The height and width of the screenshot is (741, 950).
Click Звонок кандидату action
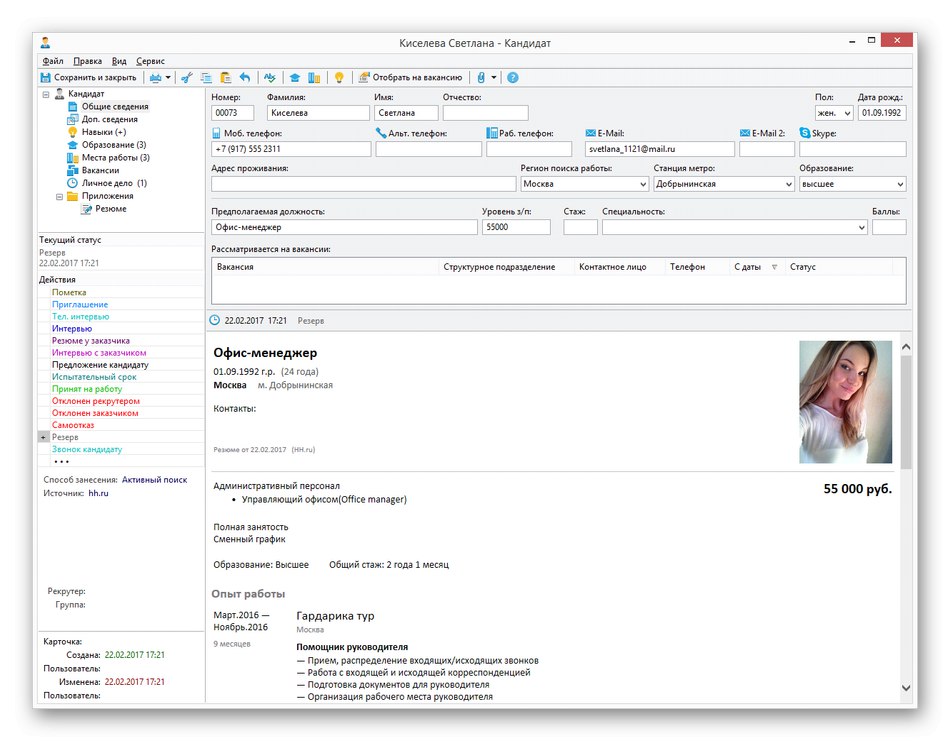point(87,450)
